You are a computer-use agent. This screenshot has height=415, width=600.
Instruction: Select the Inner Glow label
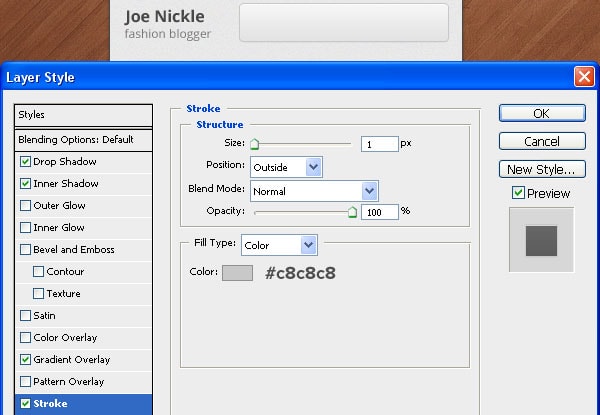tap(59, 228)
